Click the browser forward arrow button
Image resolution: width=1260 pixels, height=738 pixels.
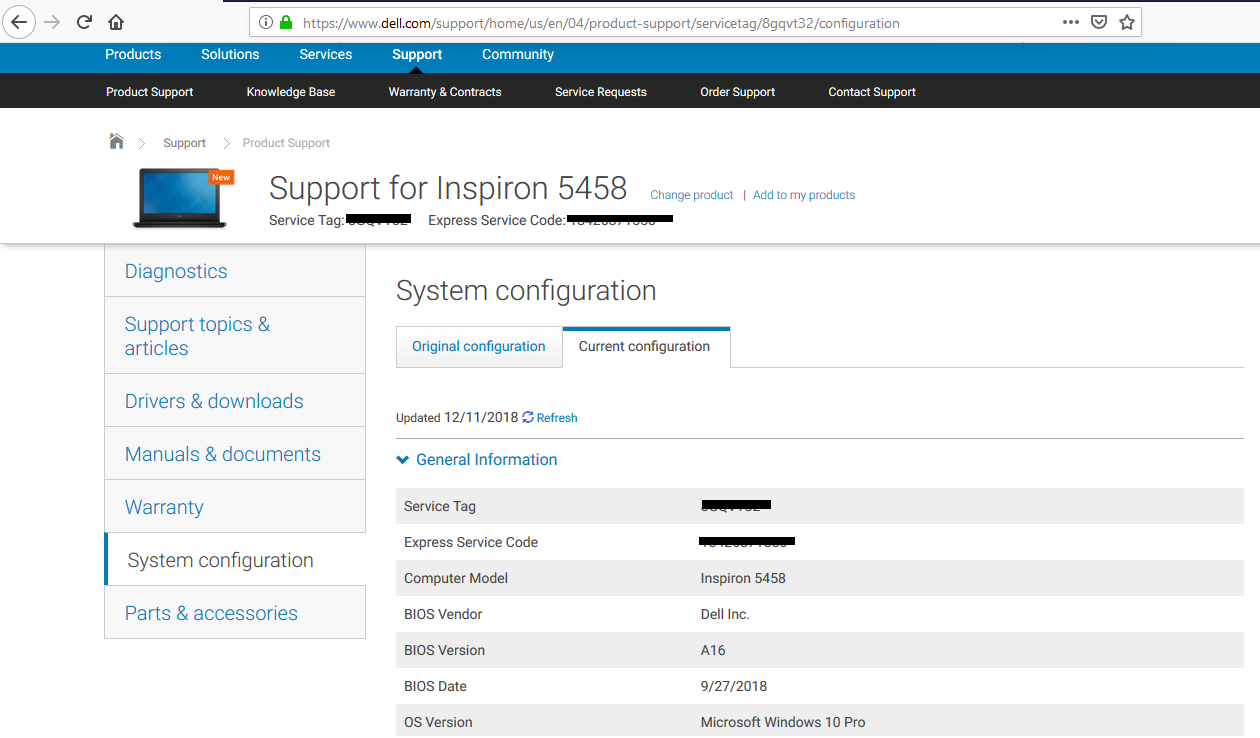(x=52, y=22)
